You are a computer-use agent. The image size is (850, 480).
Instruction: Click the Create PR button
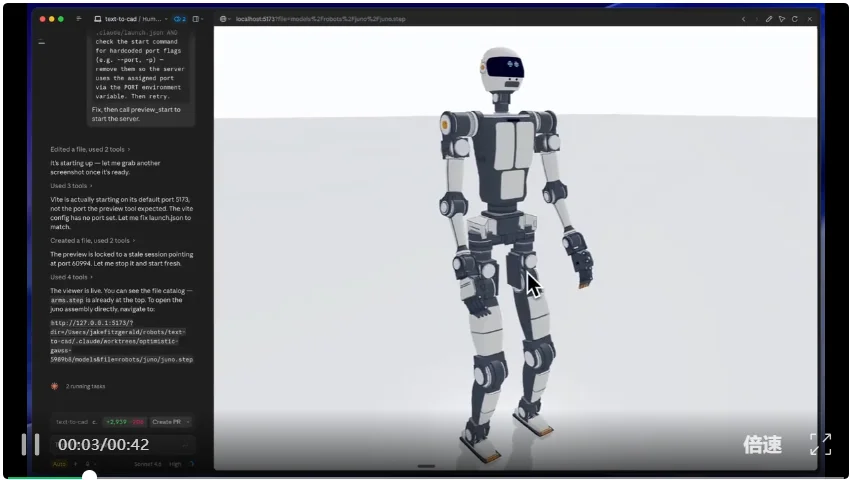point(167,421)
